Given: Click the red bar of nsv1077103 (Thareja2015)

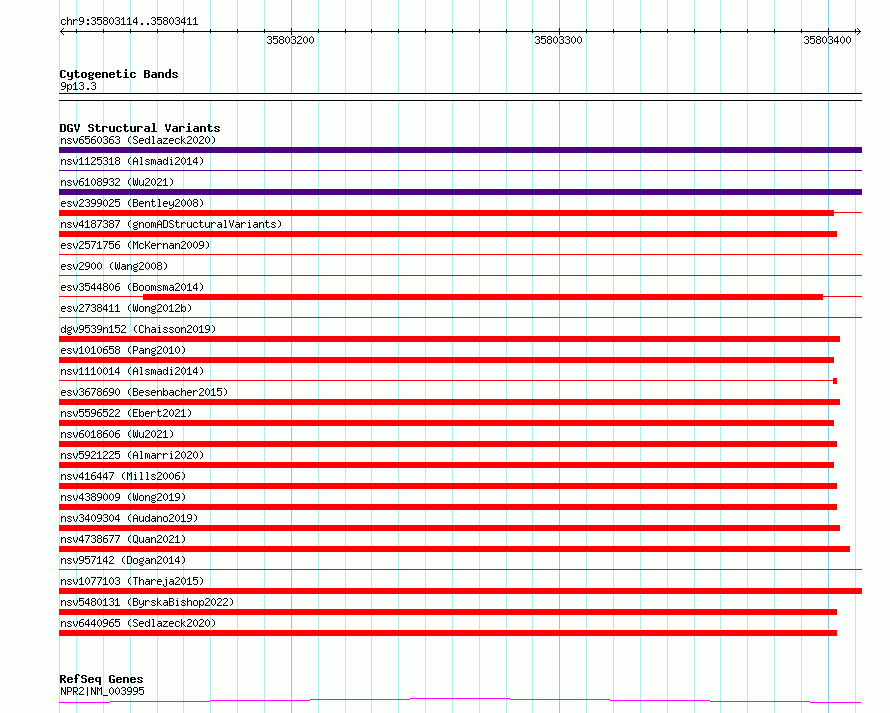Looking at the screenshot, I should pyautogui.click(x=460, y=591).
